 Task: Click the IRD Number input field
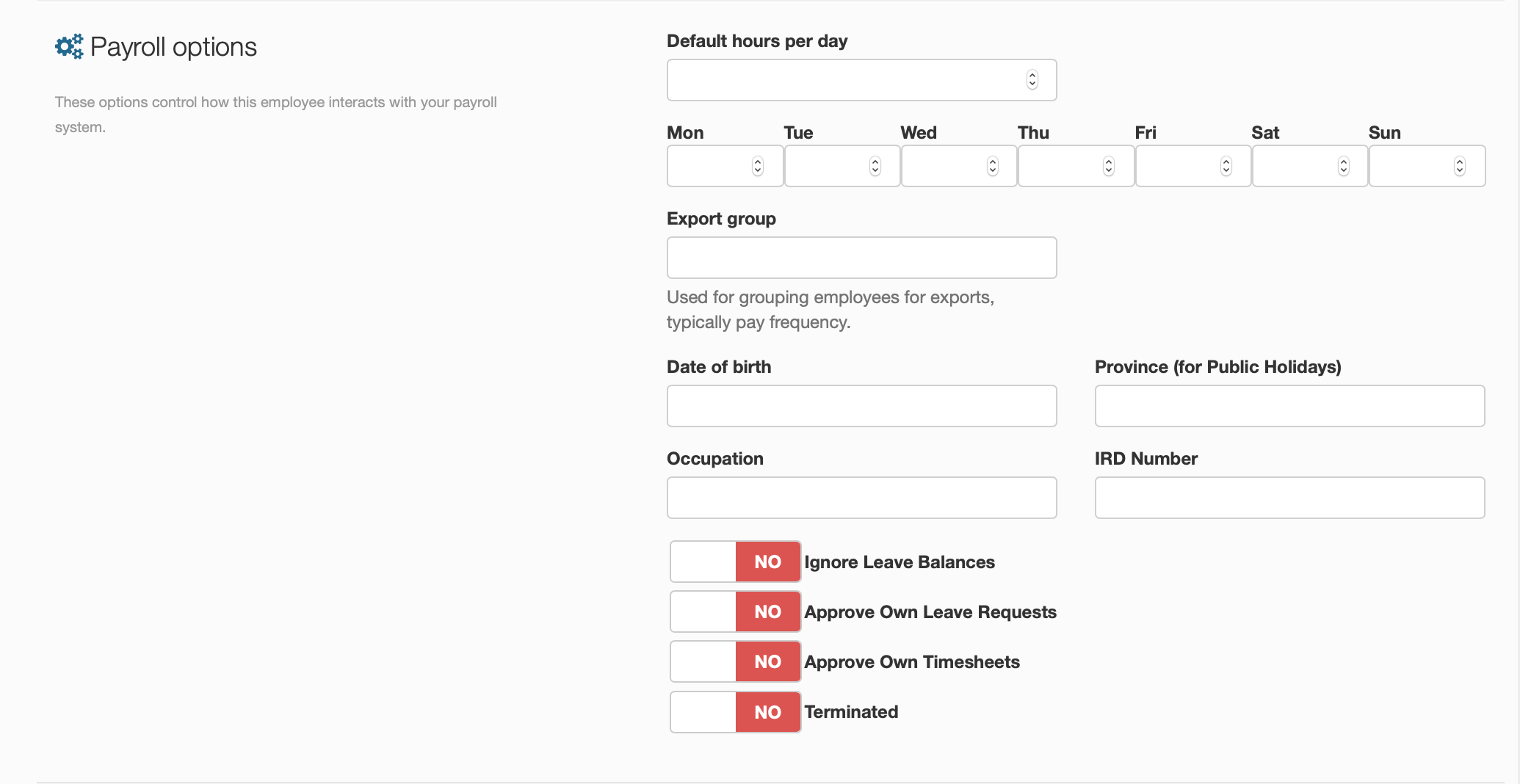click(x=1289, y=498)
